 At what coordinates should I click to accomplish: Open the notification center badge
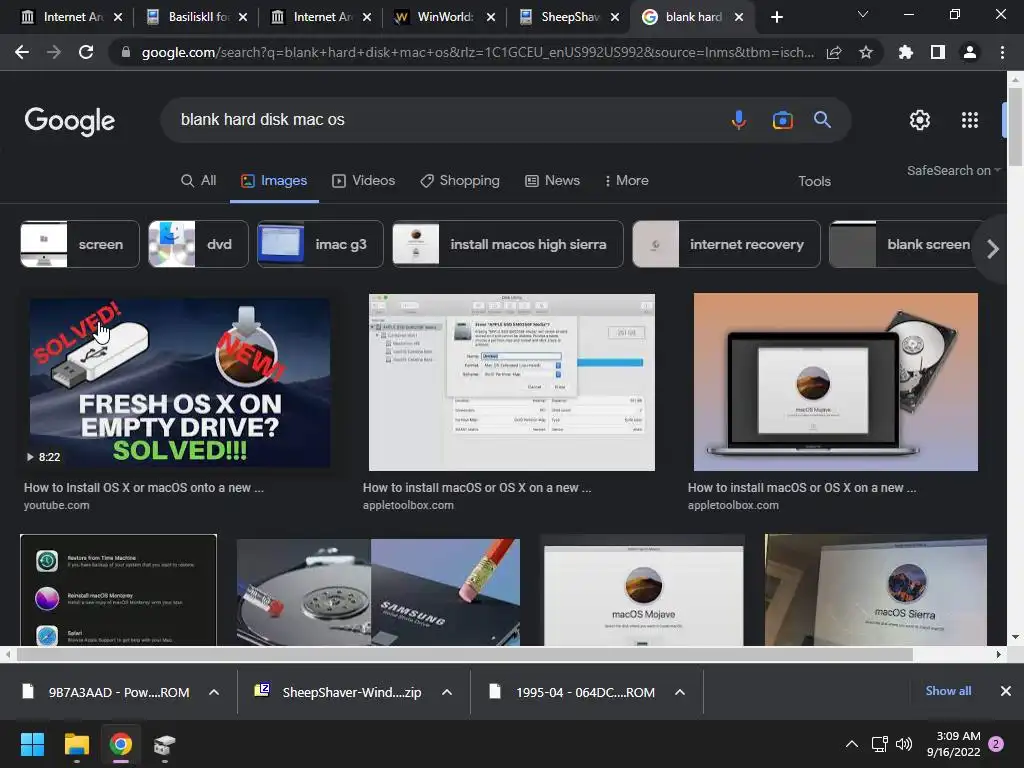[x=996, y=744]
